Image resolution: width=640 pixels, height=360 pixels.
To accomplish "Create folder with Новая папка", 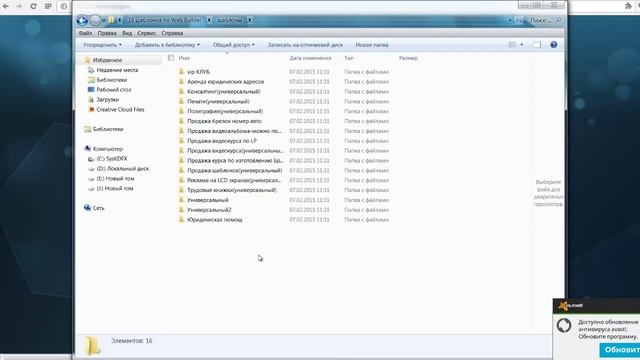I will click(x=372, y=45).
